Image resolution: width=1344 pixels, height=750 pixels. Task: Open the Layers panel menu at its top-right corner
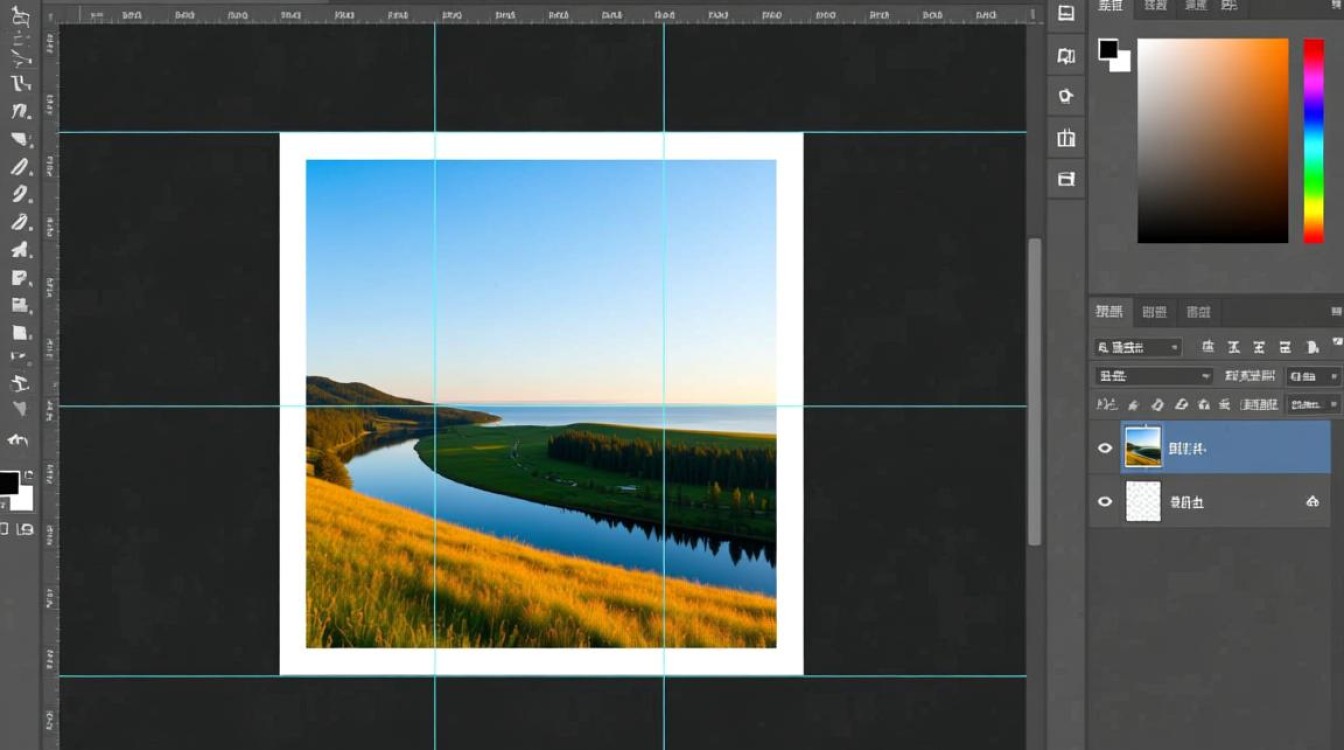tap(1336, 312)
